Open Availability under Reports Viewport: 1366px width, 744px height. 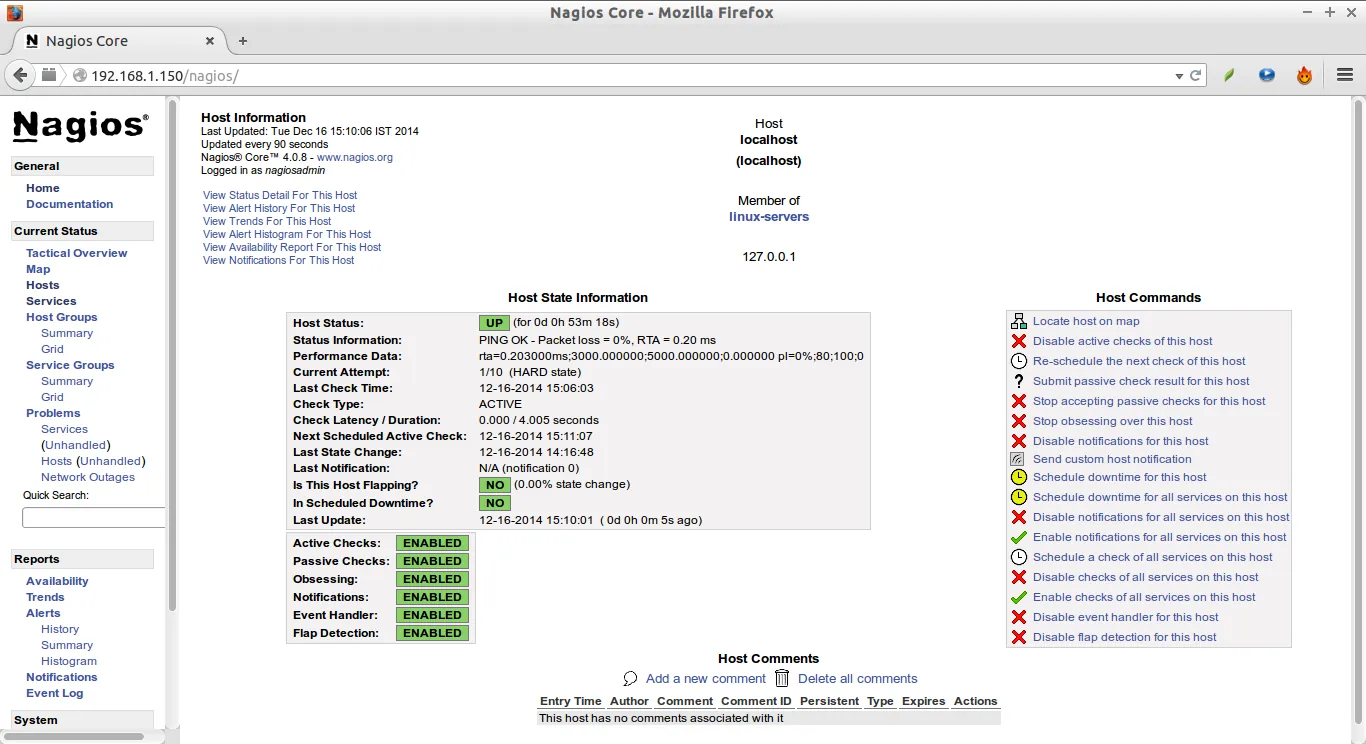[57, 581]
